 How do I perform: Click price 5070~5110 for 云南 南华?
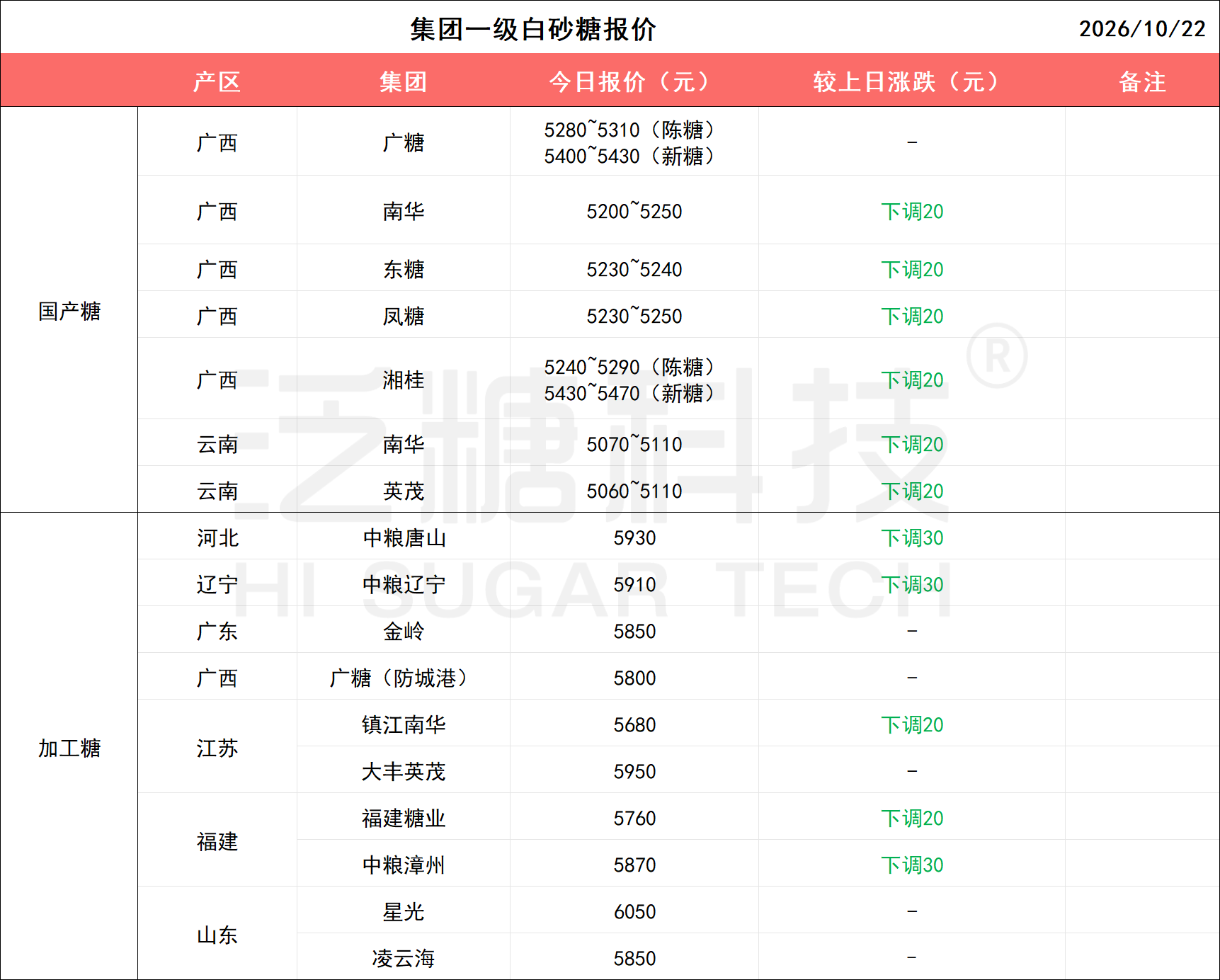click(x=634, y=444)
